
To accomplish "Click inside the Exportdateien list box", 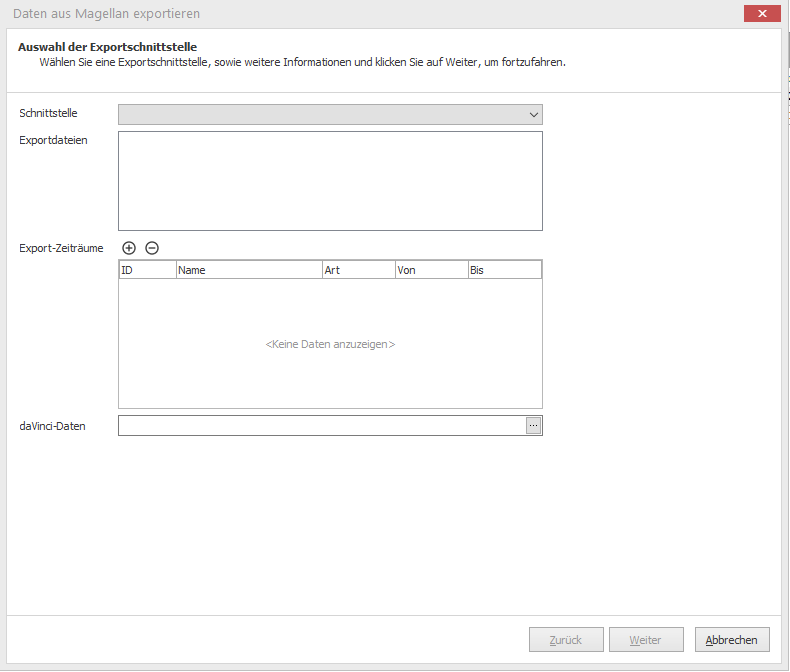I will [x=330, y=181].
